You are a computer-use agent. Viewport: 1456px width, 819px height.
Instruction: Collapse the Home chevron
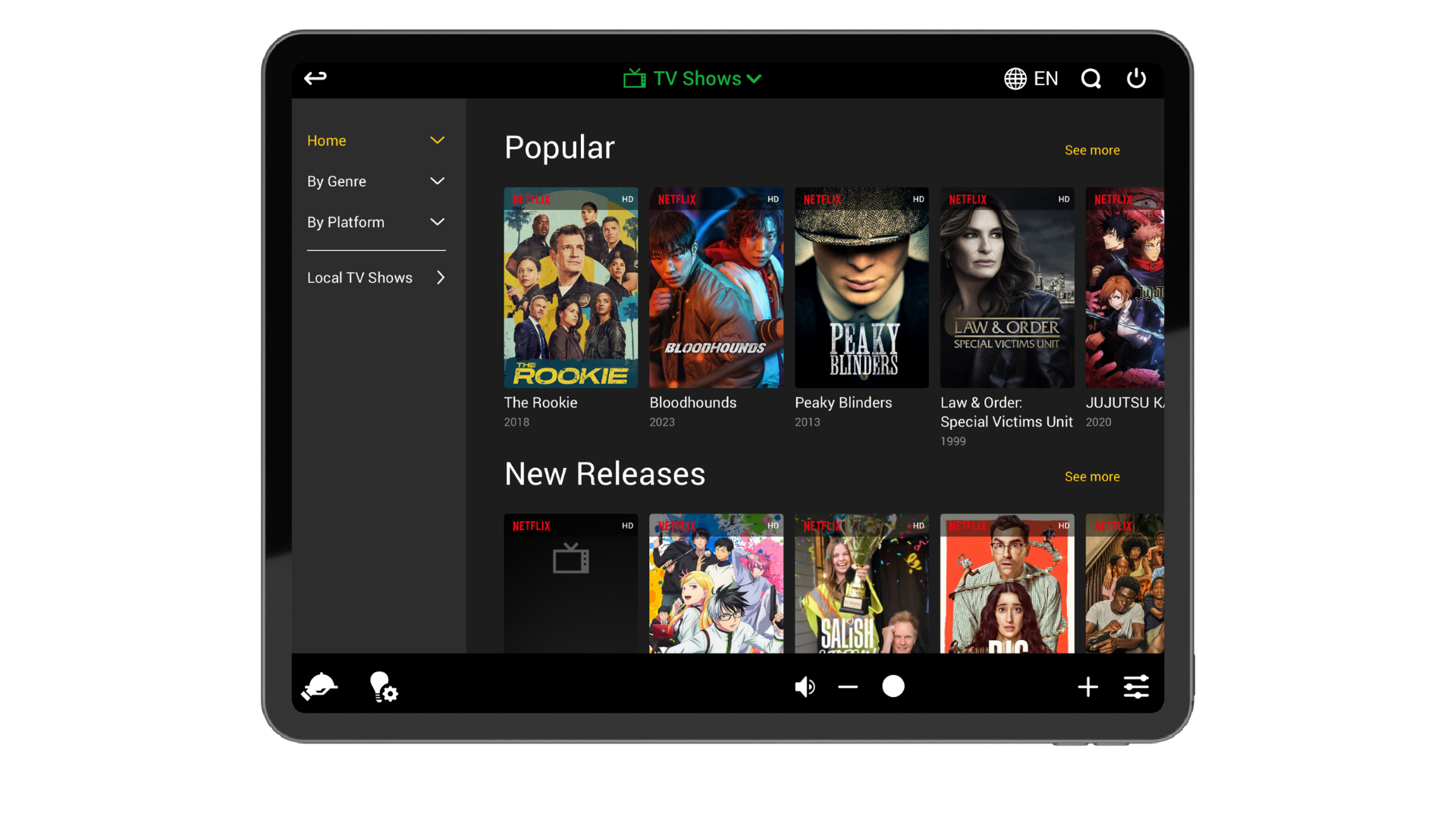438,140
